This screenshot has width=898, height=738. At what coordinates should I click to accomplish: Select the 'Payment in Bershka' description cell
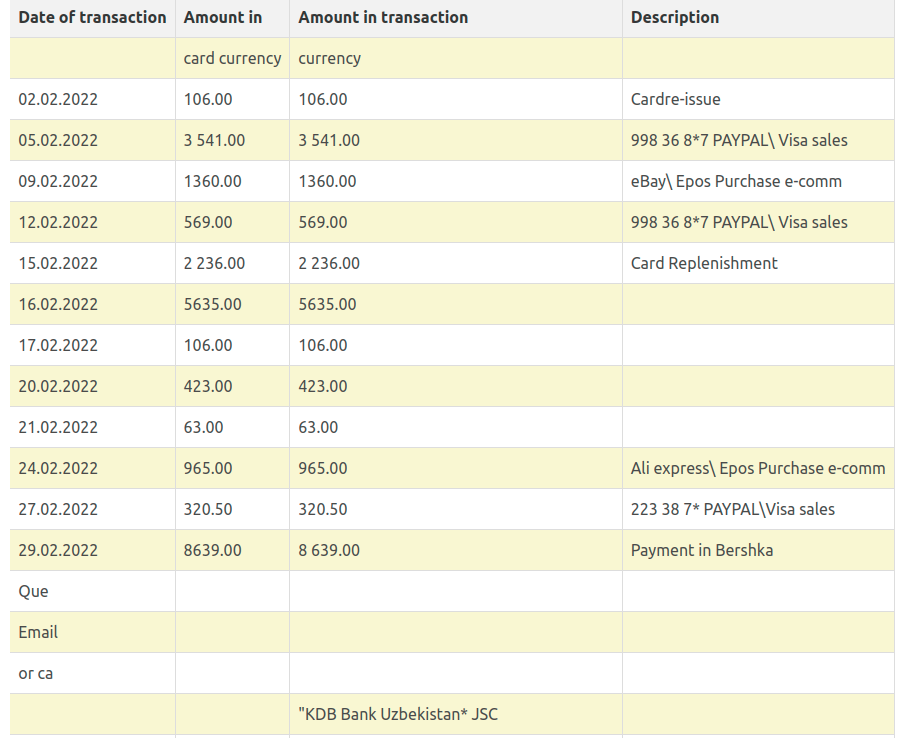click(x=701, y=550)
